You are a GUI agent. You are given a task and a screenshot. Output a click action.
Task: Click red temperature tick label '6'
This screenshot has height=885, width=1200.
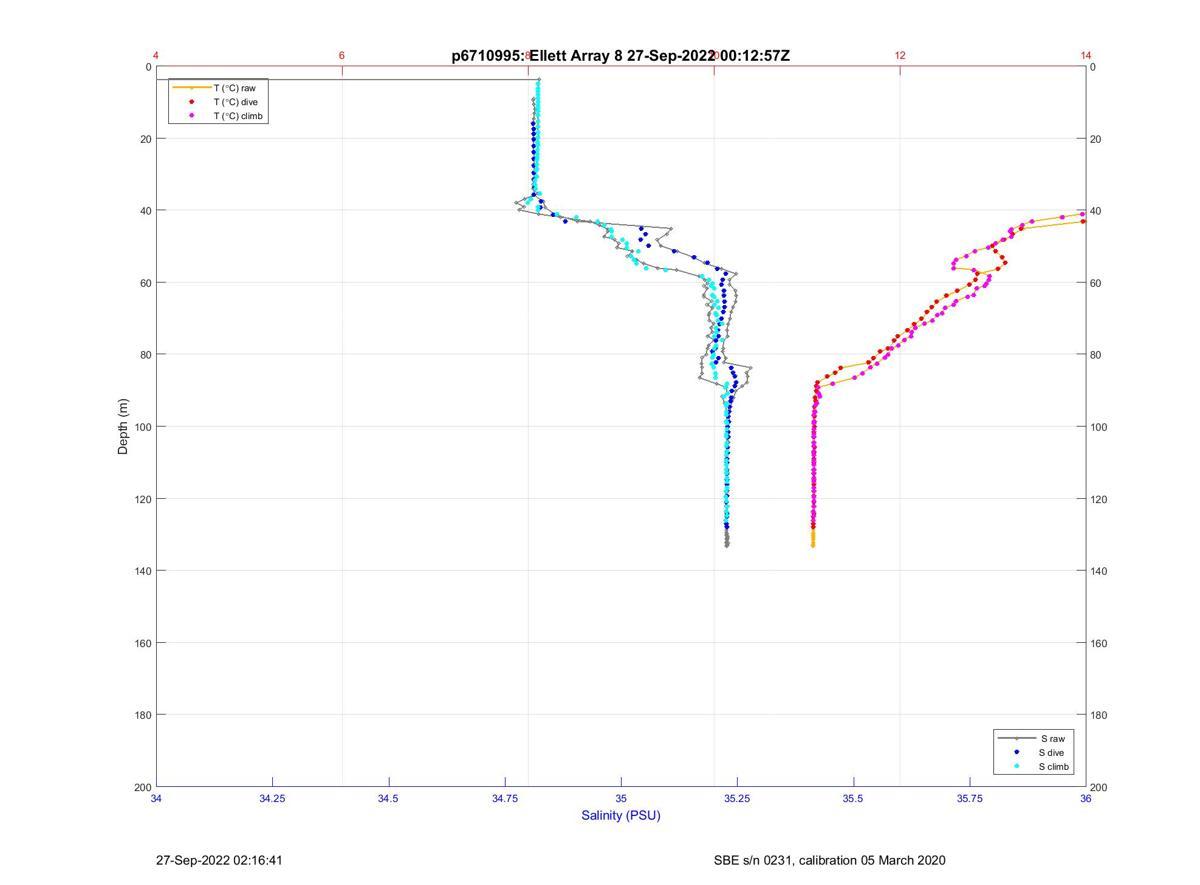(342, 55)
